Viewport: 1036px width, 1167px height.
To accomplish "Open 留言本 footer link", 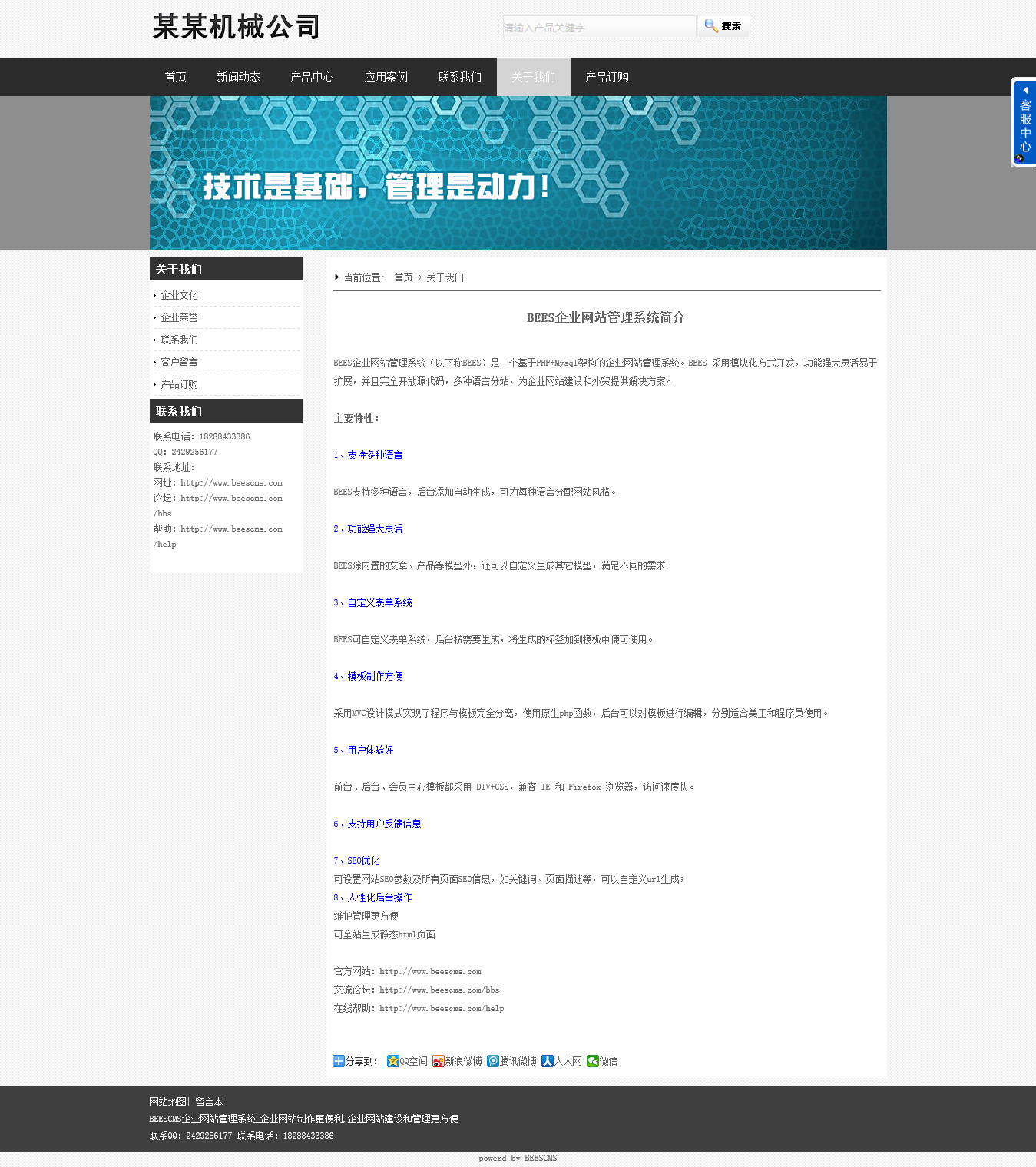I will click(x=209, y=1102).
